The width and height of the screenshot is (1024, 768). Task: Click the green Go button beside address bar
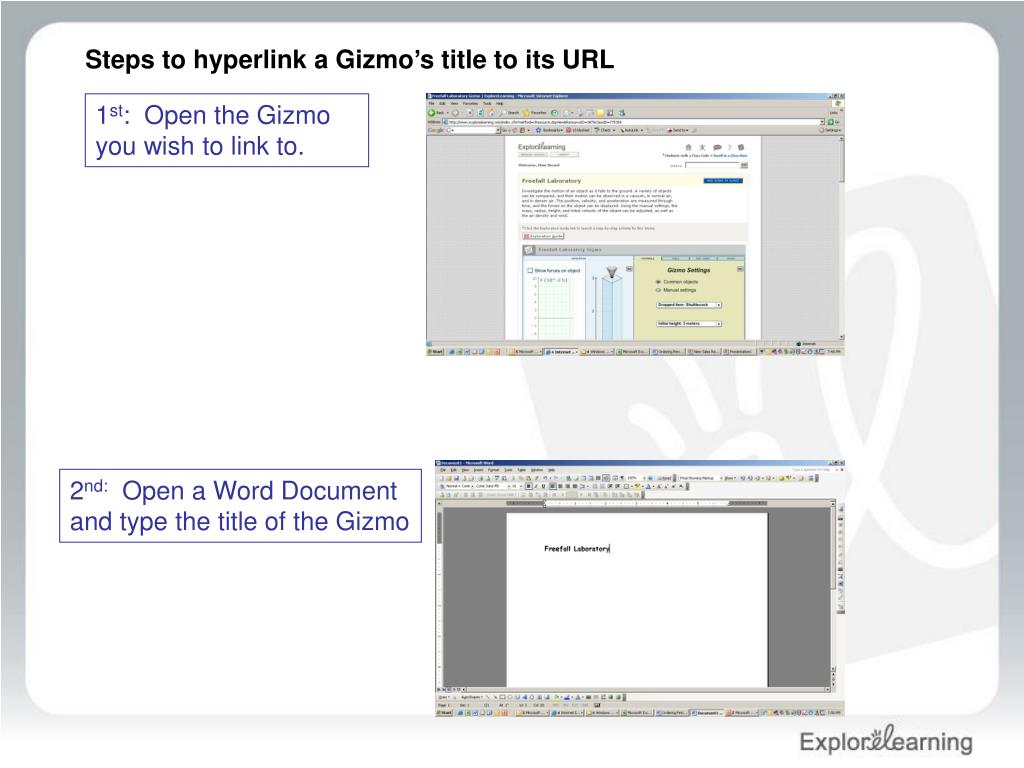pos(831,122)
